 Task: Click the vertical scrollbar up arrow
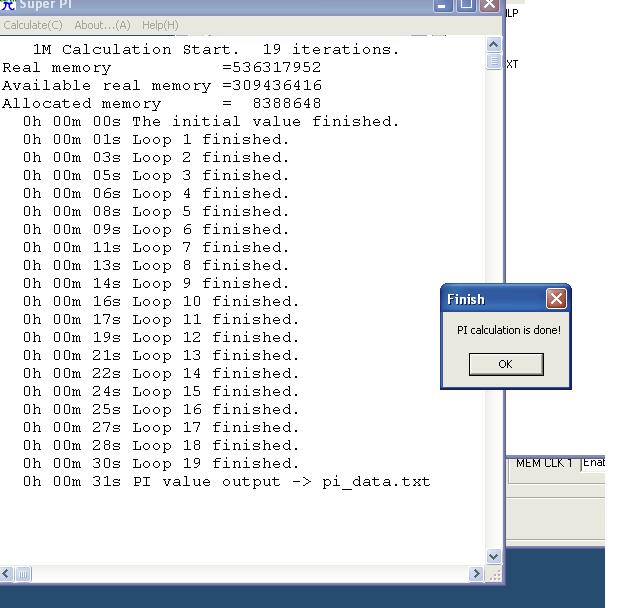point(493,44)
